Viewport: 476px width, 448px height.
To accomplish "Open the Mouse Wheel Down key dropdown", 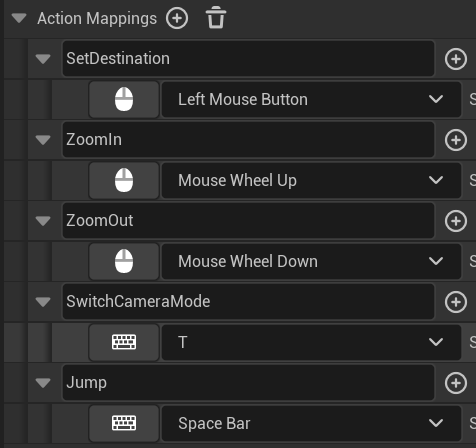I will coord(311,261).
